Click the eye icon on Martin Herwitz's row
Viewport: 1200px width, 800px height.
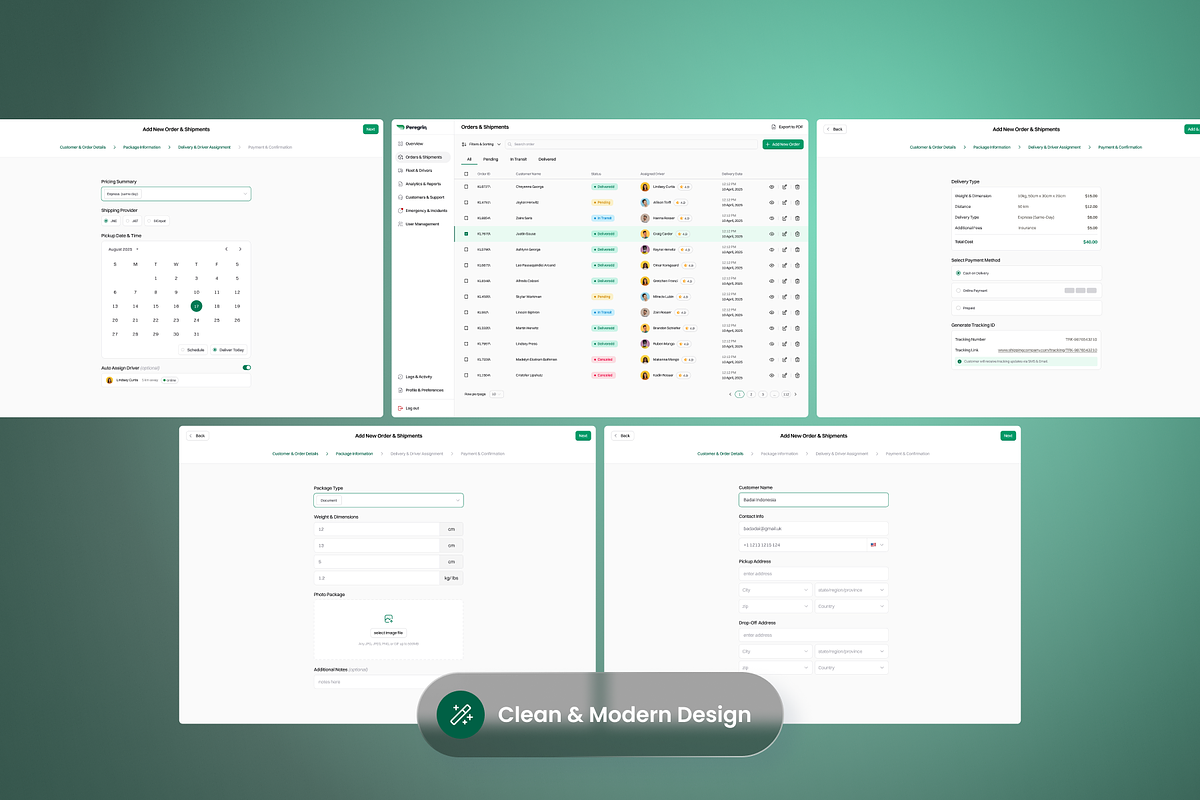click(772, 328)
